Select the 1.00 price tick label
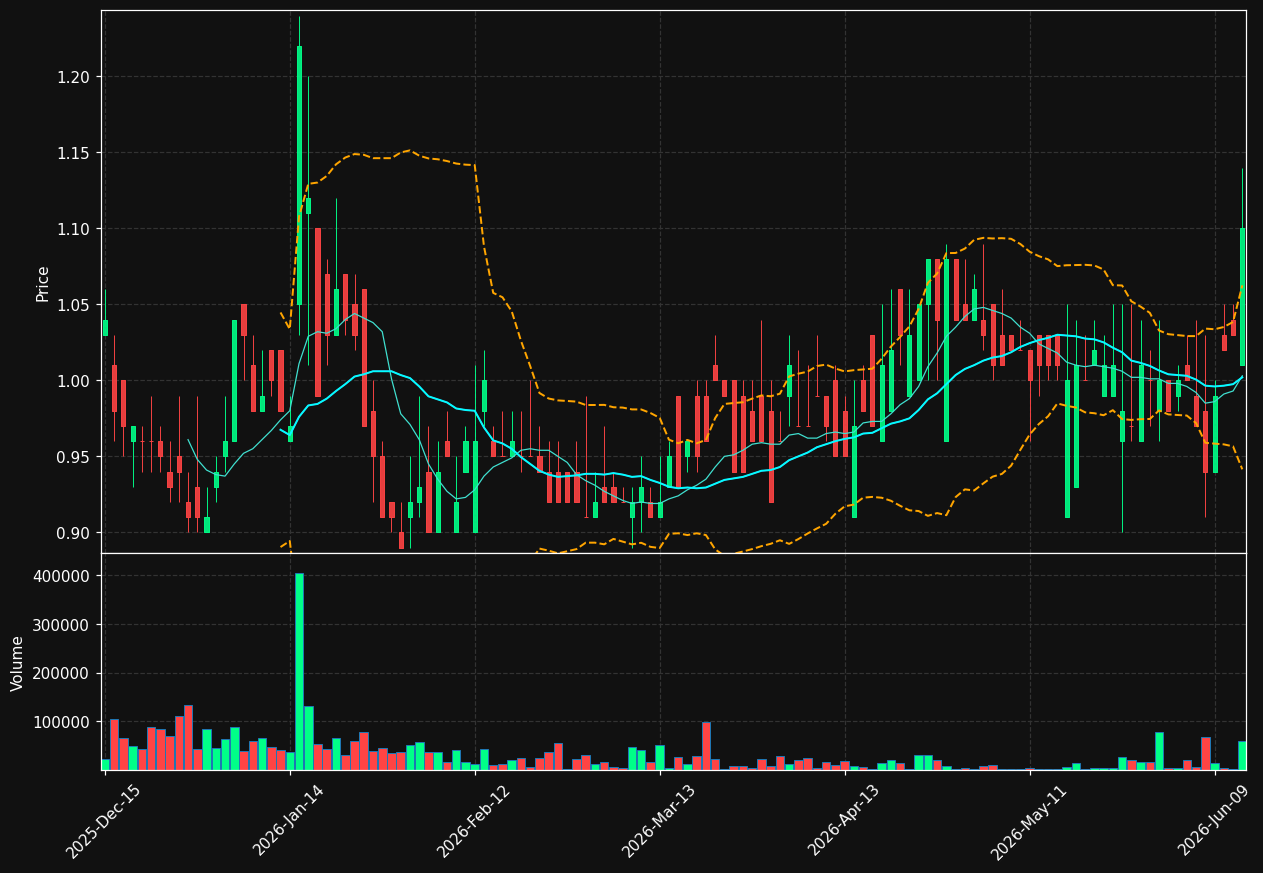The image size is (1263, 873). tap(72, 381)
